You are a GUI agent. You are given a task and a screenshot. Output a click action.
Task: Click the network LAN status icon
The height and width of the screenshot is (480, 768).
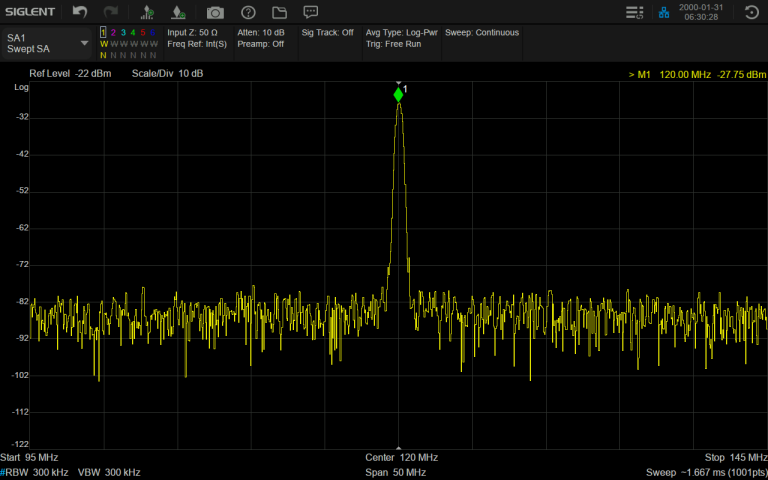click(663, 12)
